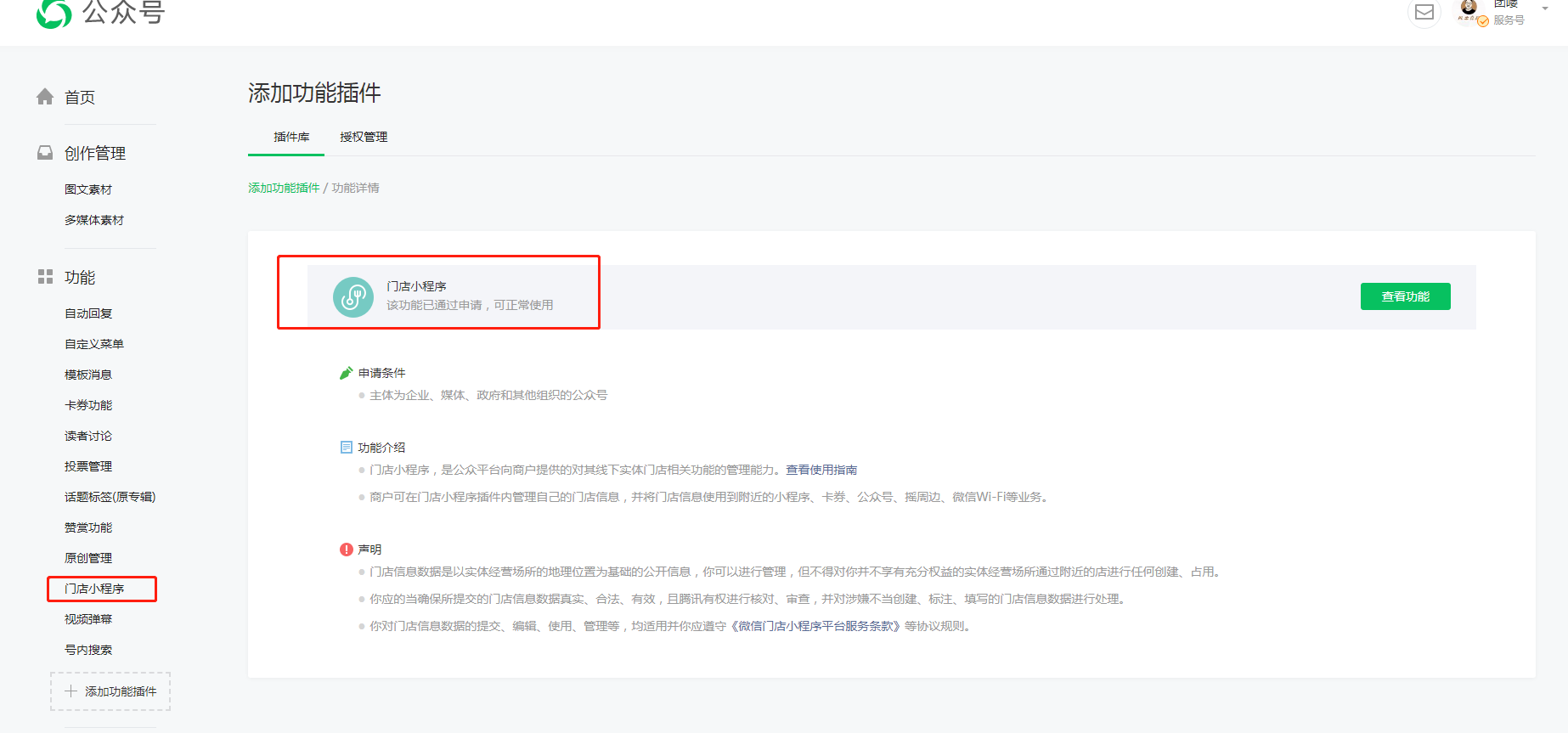Viewport: 1568px width, 733px height.
Task: Open 多媒体素材 in sidebar
Action: pyautogui.click(x=94, y=220)
